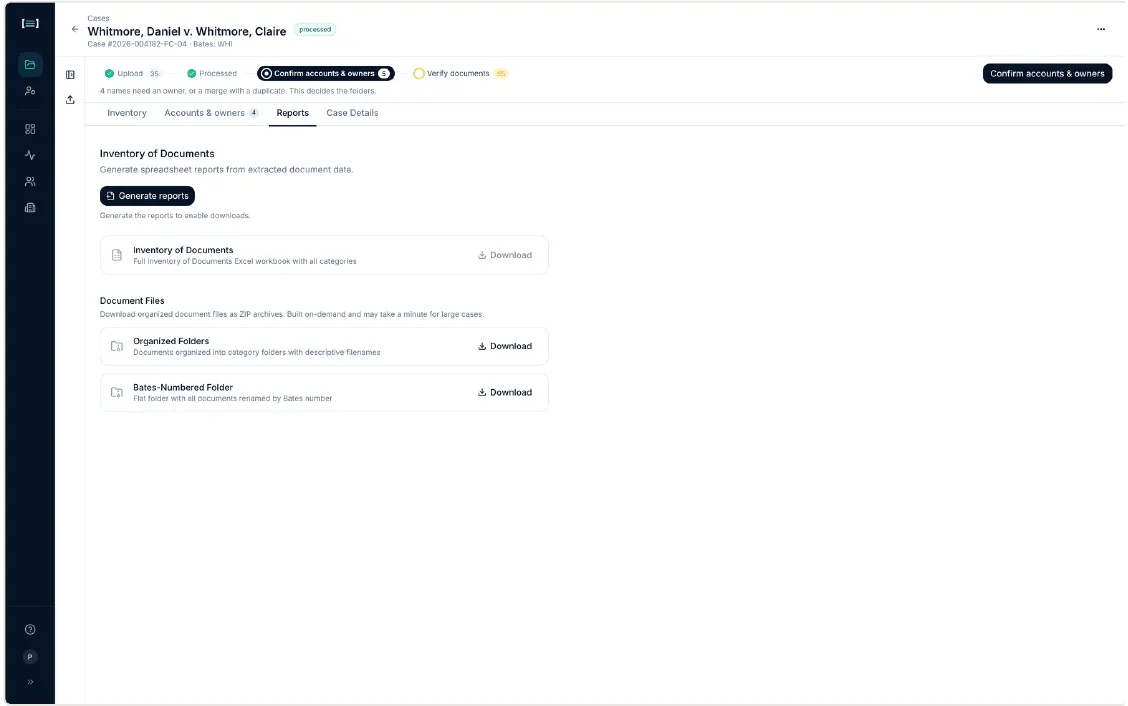The height and width of the screenshot is (706, 1128).
Task: Download the Organized Folders ZIP
Action: [x=505, y=346]
